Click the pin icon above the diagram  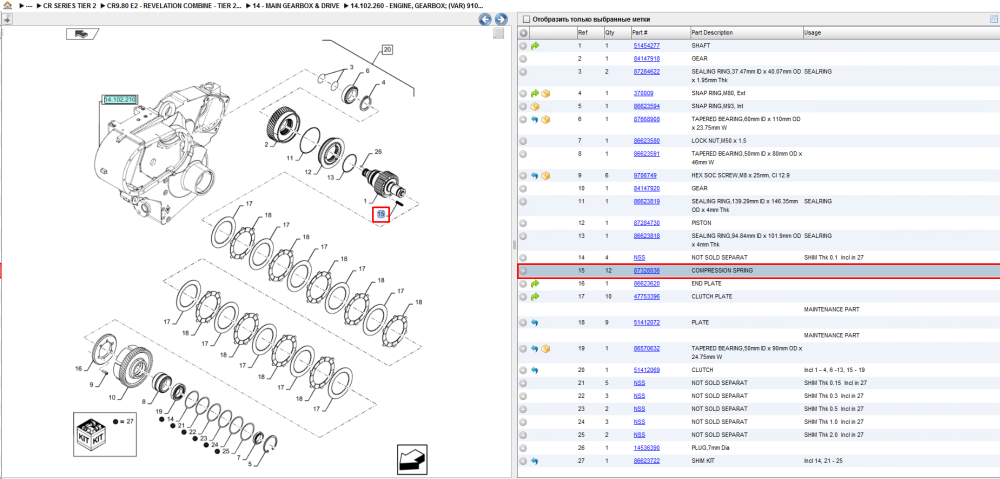pos(7,20)
